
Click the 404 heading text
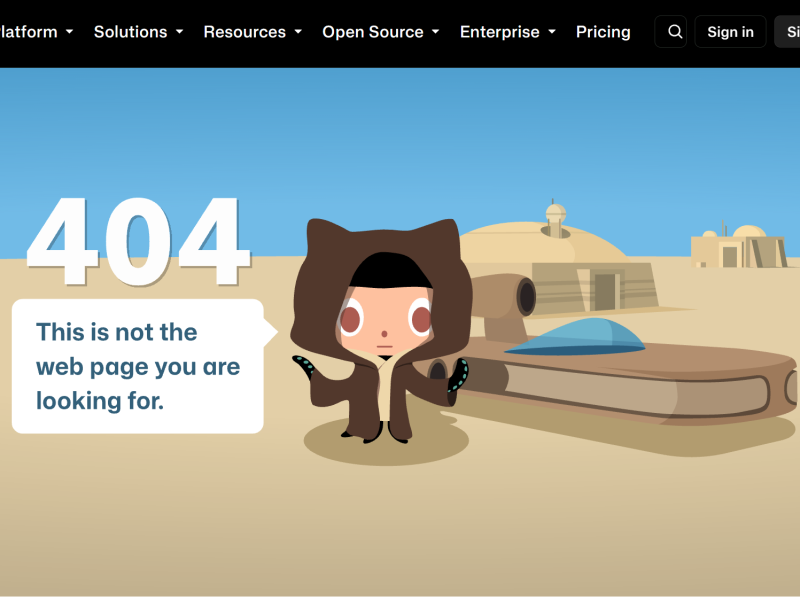click(139, 241)
